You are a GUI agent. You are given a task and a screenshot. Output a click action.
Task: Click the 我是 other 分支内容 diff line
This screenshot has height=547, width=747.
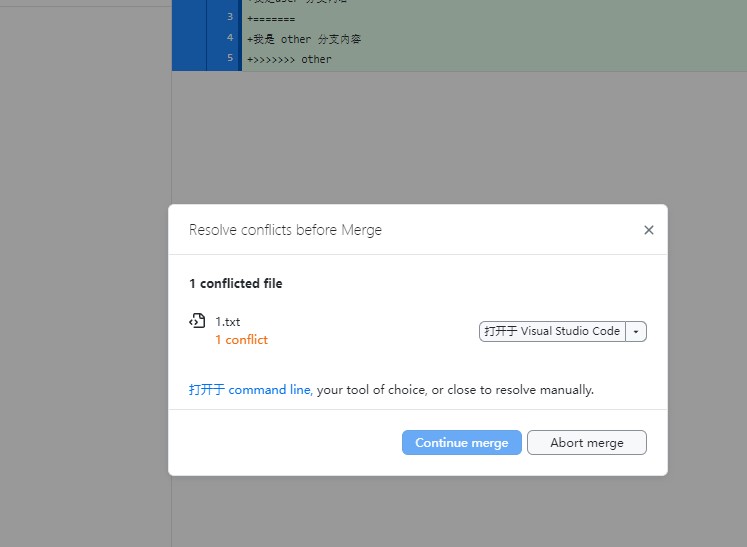tap(305, 39)
